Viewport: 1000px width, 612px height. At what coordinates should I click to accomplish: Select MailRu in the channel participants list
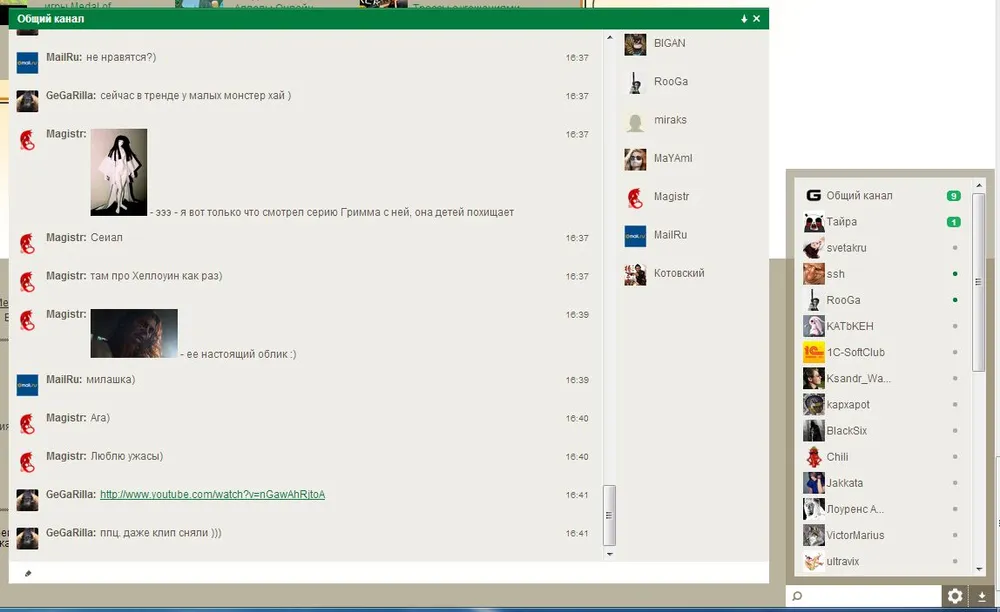670,235
